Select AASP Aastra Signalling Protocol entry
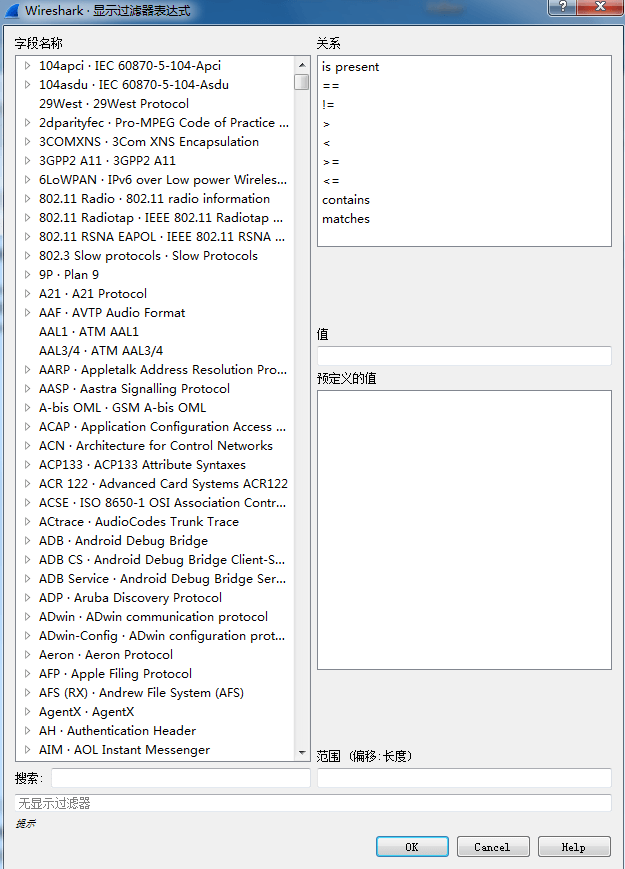 (134, 389)
